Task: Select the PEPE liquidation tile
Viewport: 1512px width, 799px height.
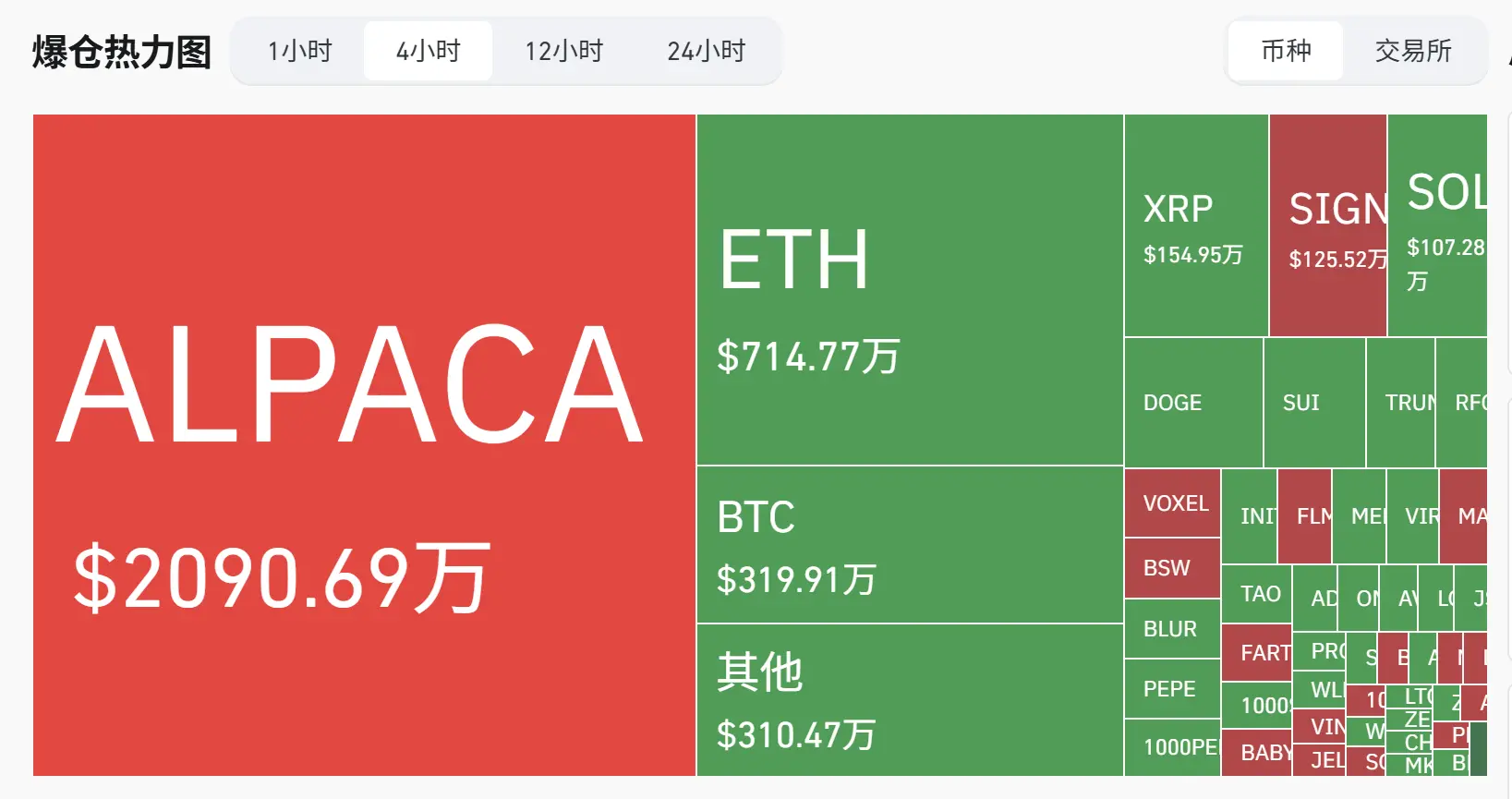Action: coord(1170,689)
